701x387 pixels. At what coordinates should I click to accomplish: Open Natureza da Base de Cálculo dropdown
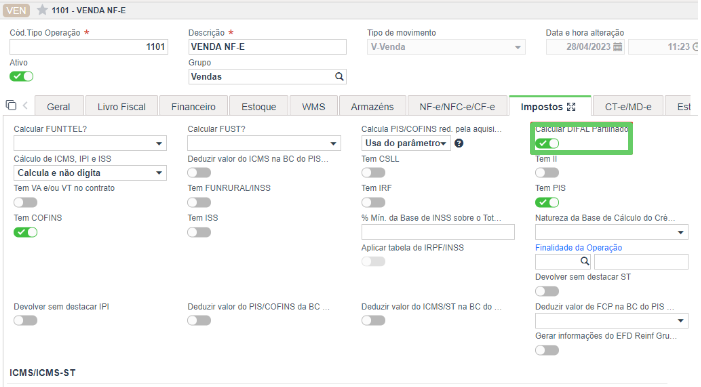(x=612, y=232)
